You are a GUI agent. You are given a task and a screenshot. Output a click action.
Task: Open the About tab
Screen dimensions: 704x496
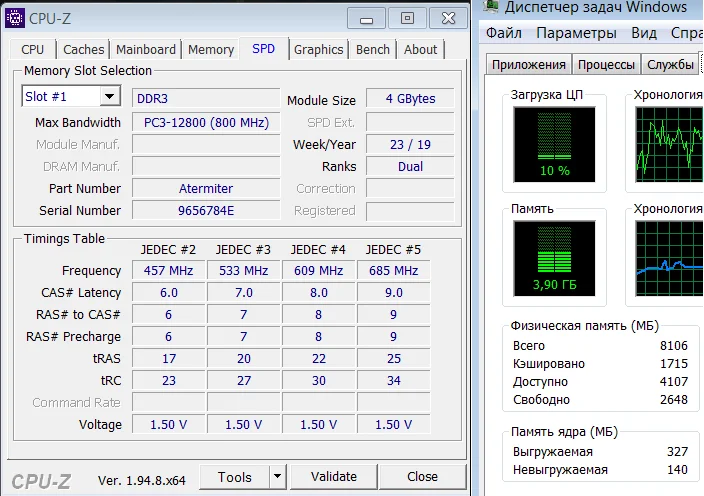coord(420,49)
